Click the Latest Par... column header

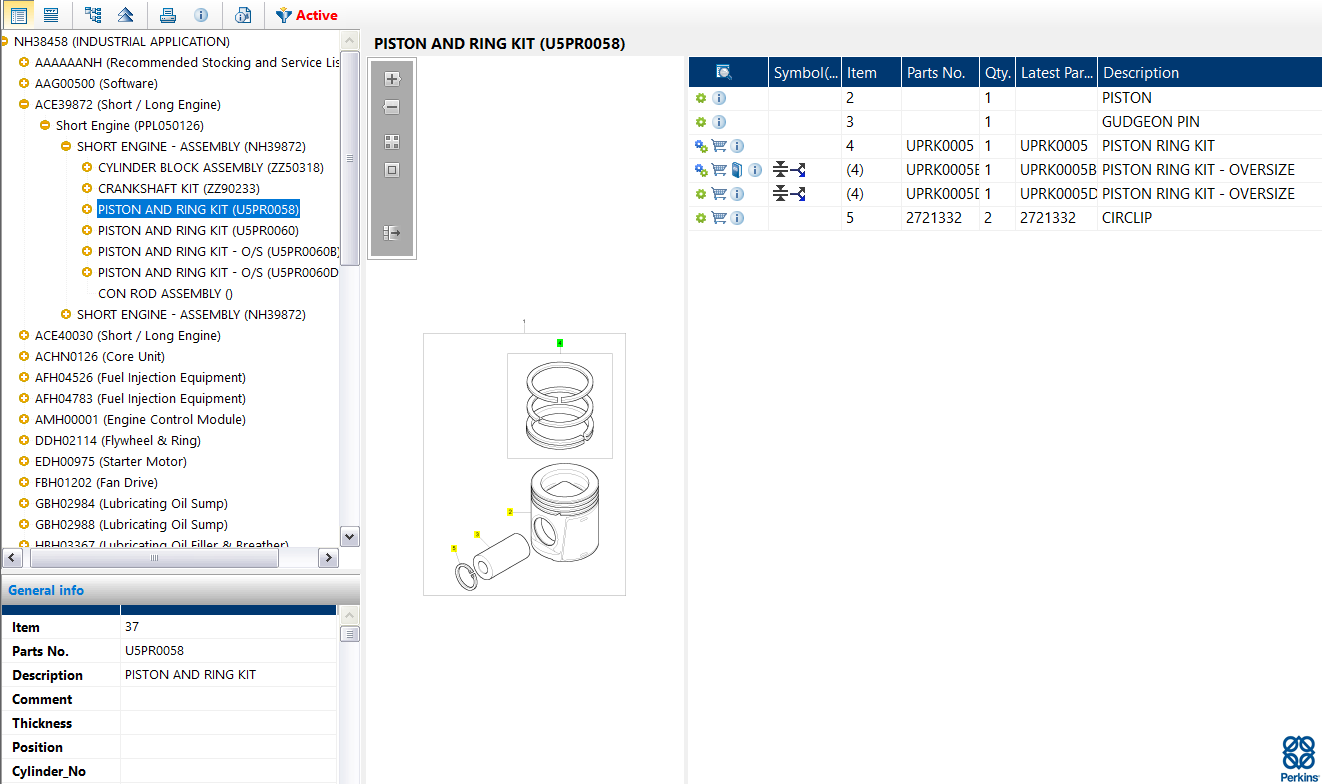pos(1056,72)
